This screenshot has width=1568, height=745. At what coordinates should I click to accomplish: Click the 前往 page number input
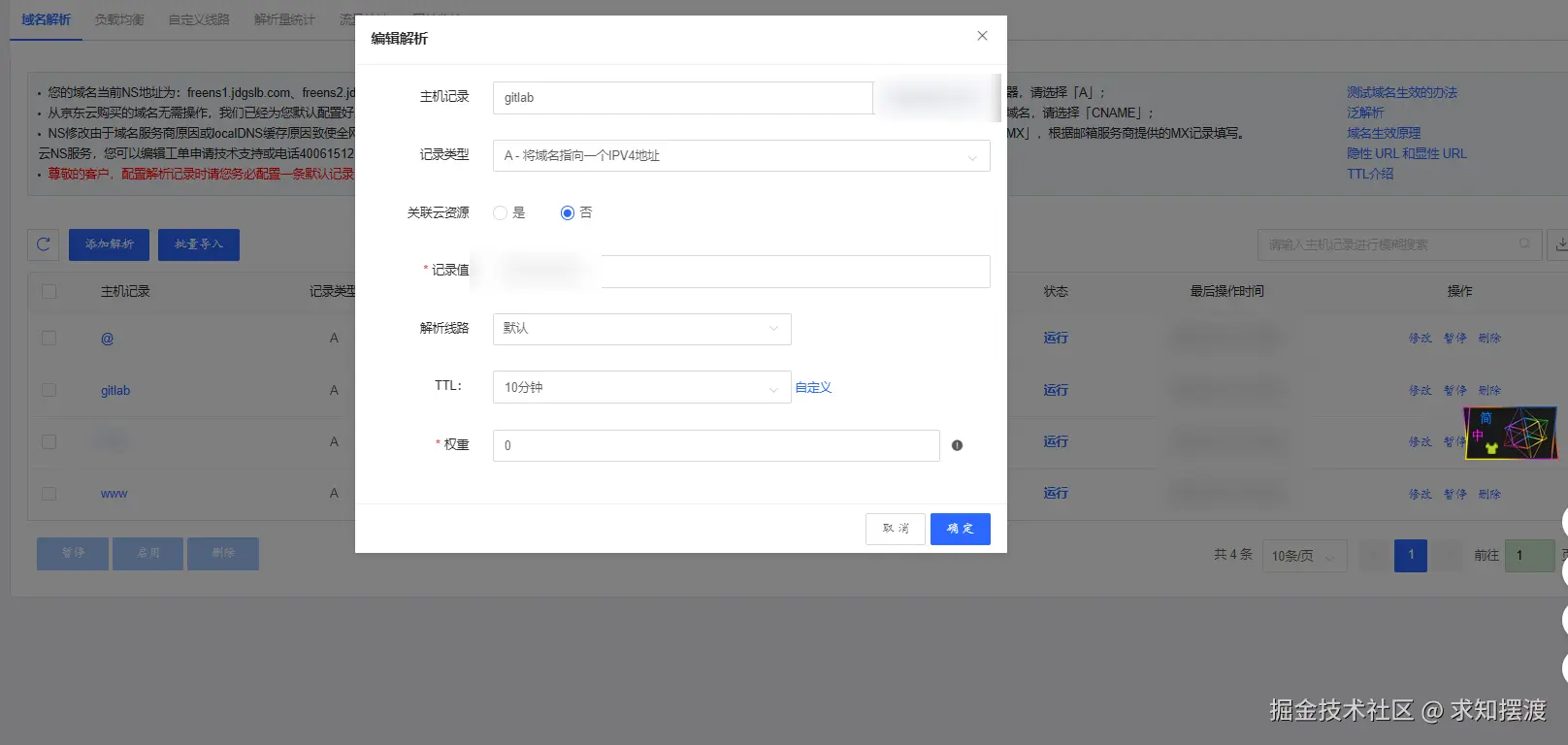pos(1530,556)
